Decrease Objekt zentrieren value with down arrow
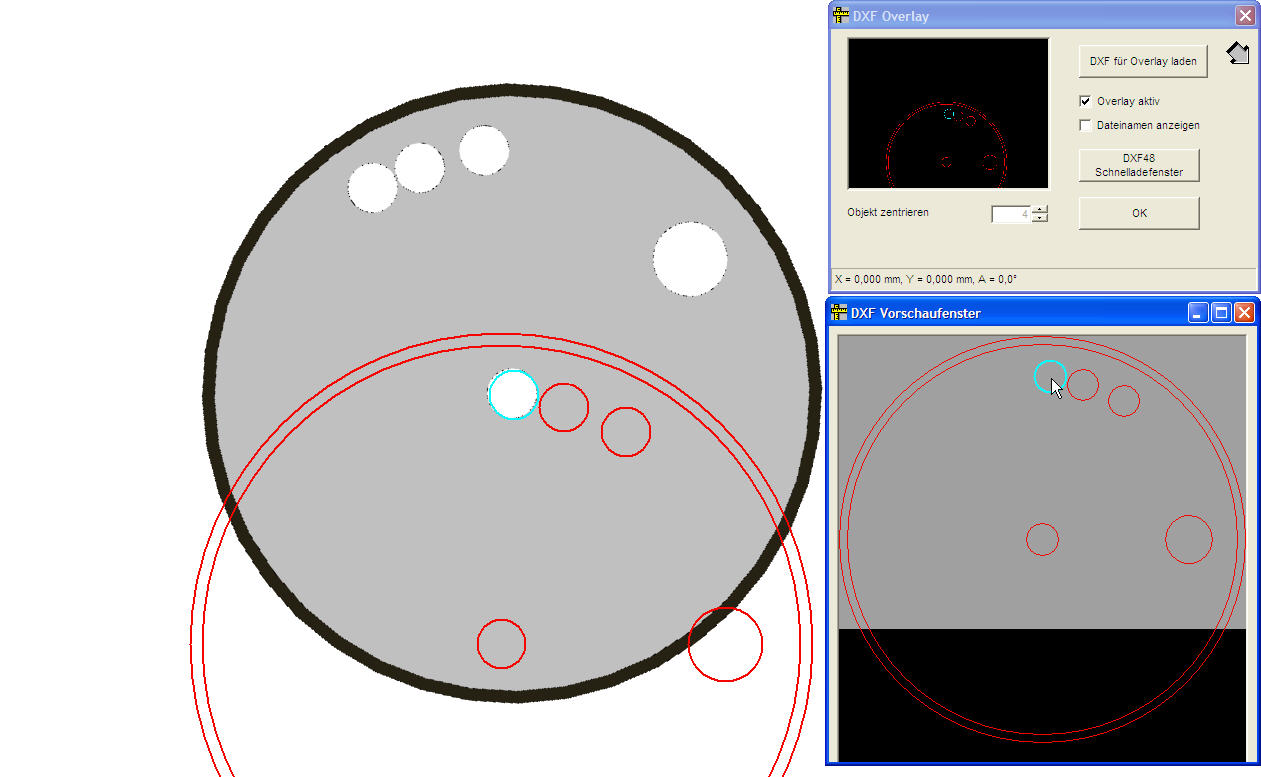The width and height of the screenshot is (1261, 777). [x=1040, y=218]
